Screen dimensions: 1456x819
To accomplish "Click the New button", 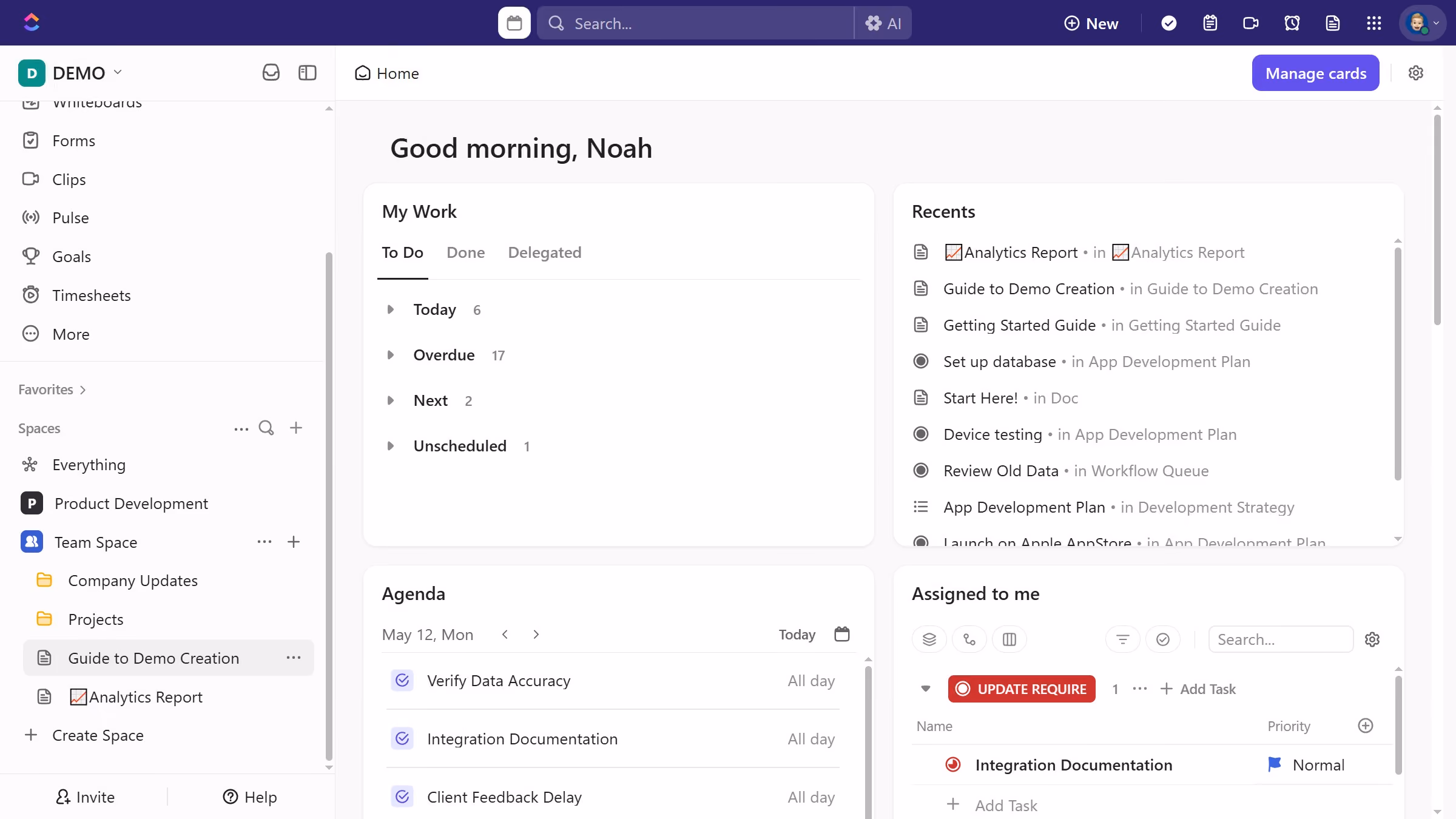I will (x=1091, y=23).
